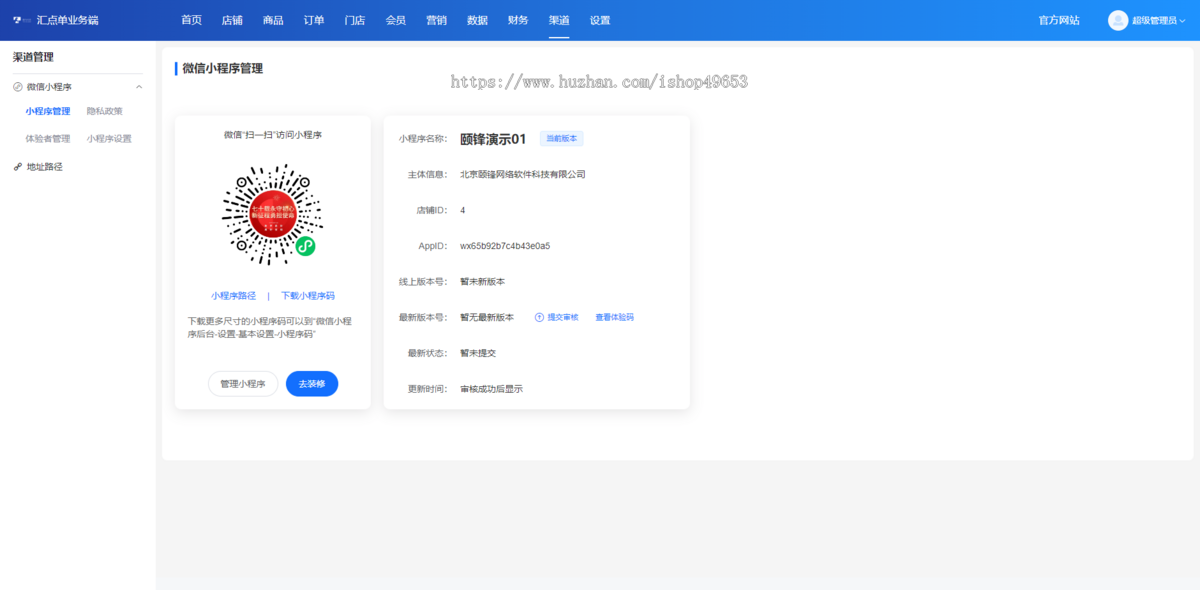Collapse the 微信小程序 sidebar group
The width and height of the screenshot is (1200, 590).
click(x=139, y=87)
